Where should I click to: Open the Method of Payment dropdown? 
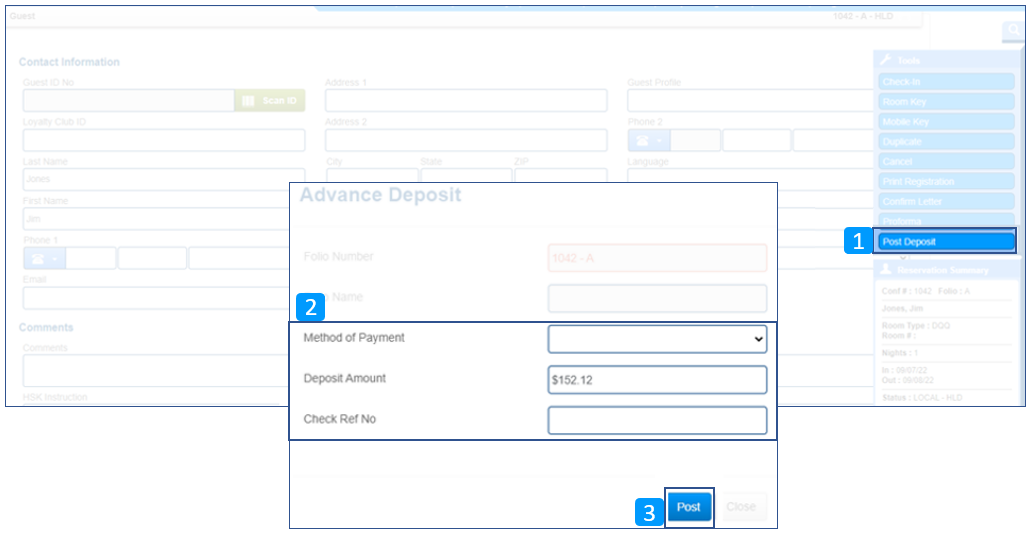[x=657, y=339]
